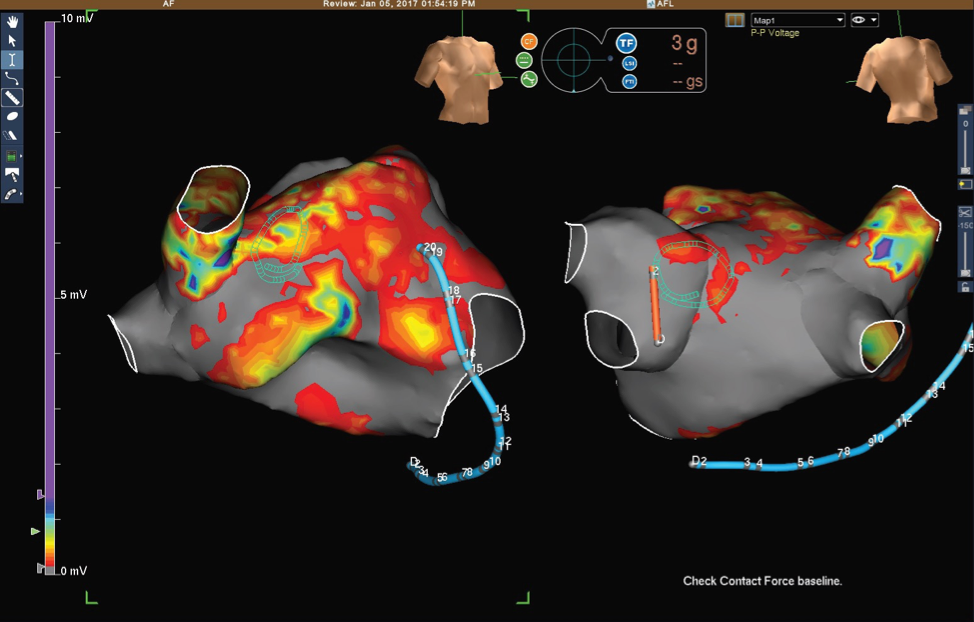Click the split view layout button
Viewport: 974px width, 622px height.
pos(735,20)
